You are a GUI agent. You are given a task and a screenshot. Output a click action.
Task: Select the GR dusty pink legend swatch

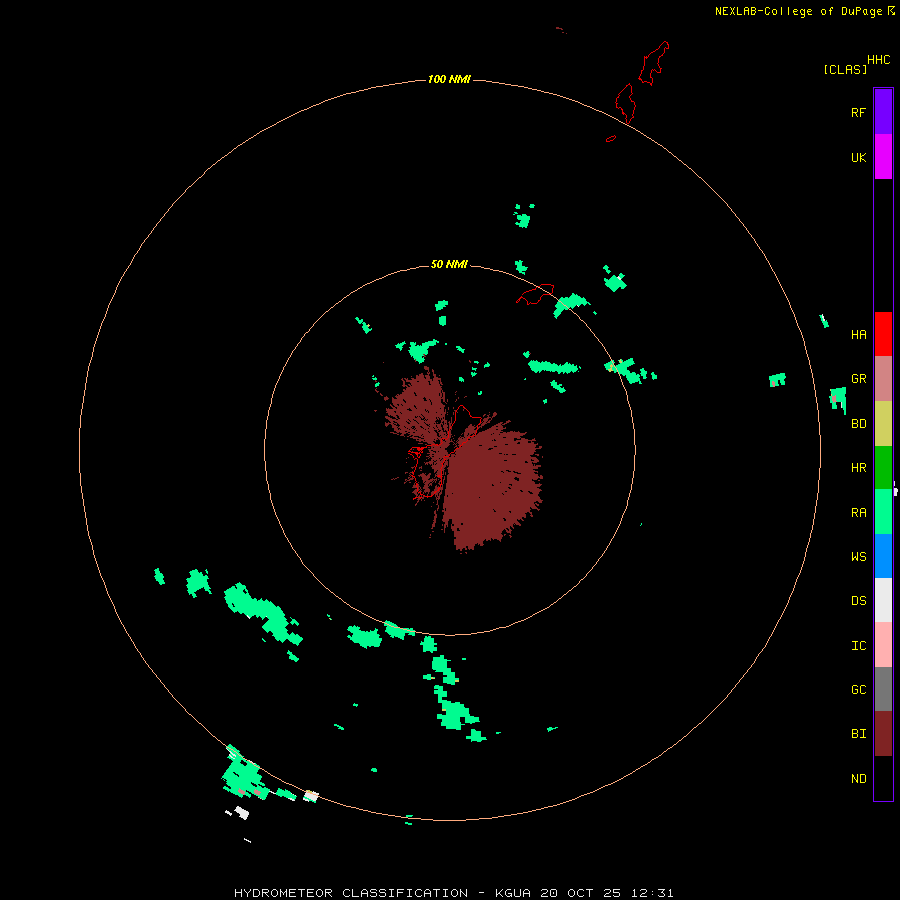pos(883,379)
